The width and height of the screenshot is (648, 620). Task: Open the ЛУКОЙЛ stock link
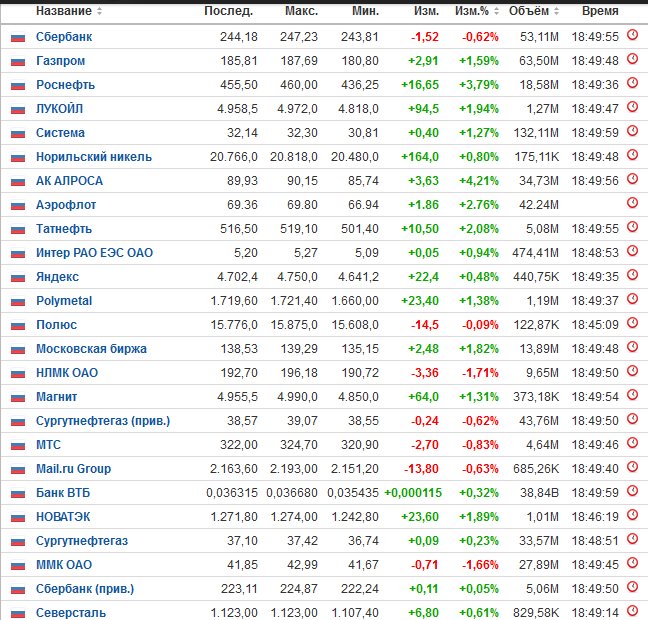pyautogui.click(x=60, y=109)
